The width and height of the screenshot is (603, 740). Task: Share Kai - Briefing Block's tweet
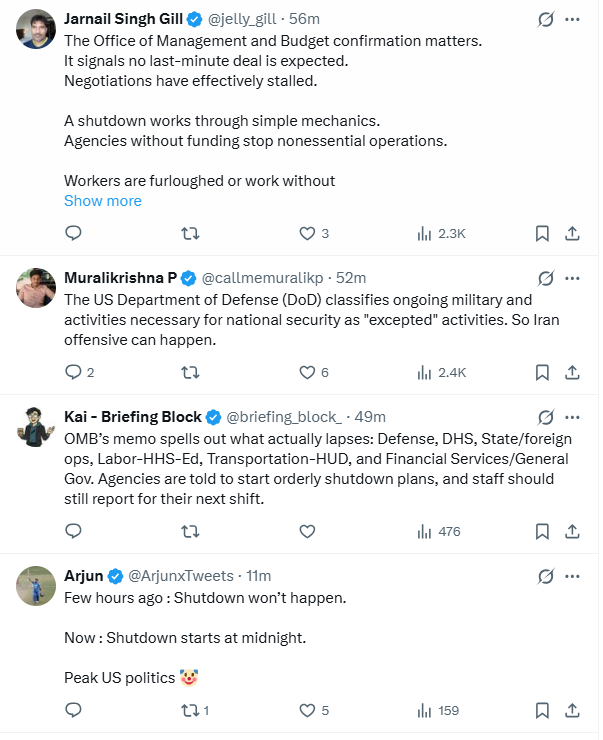coord(572,531)
